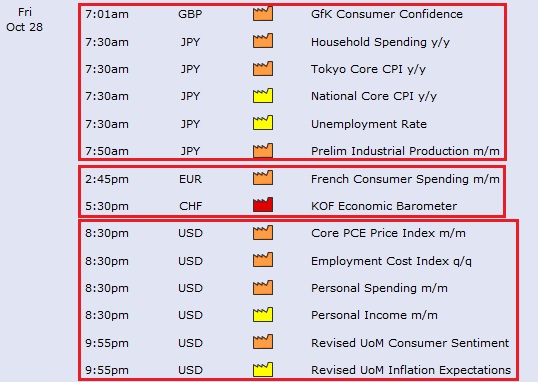Viewport: 538px width, 382px height.
Task: Click the Household Spending y/y orange impact icon
Action: pos(263,41)
